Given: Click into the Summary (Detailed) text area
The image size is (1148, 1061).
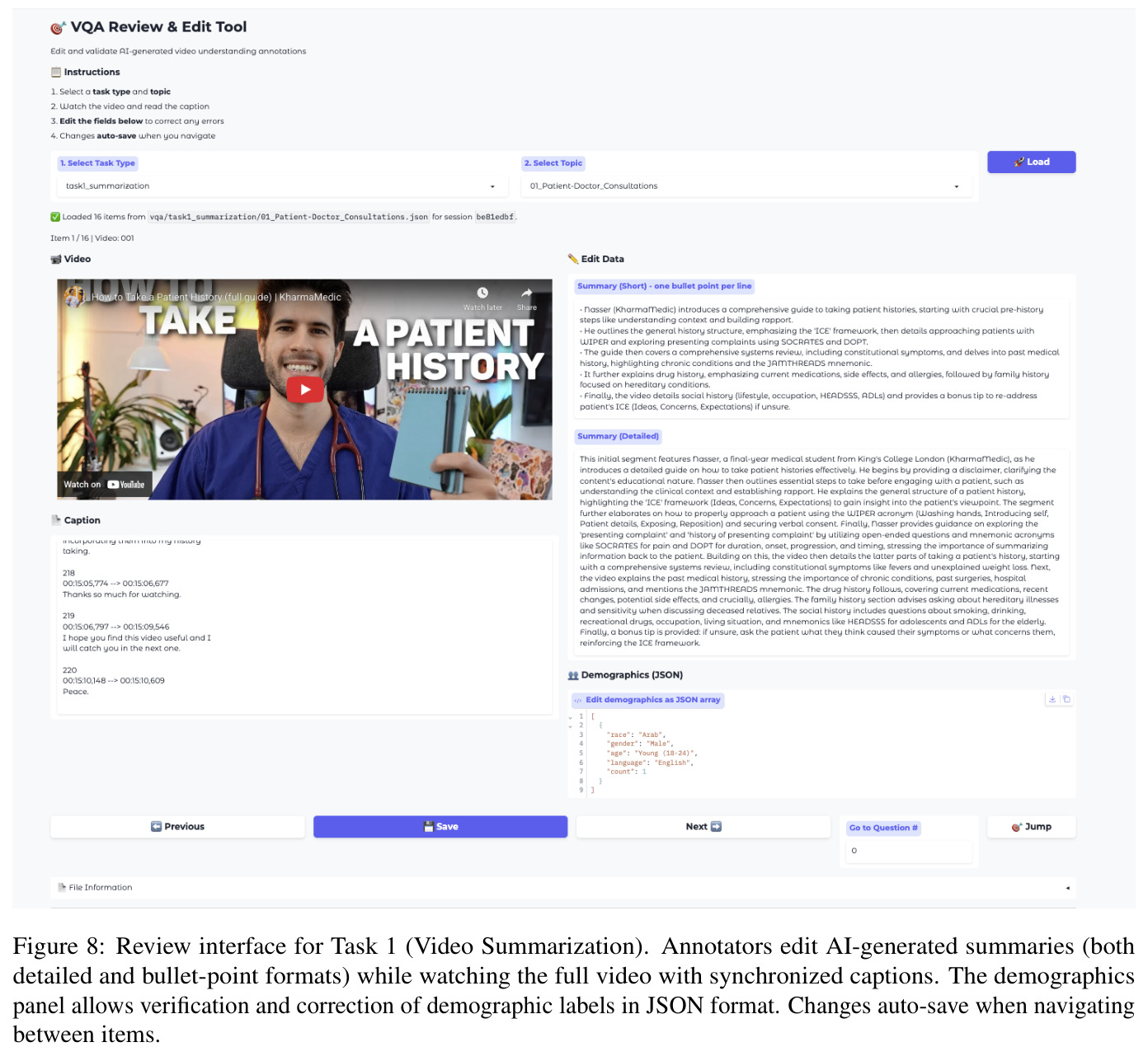Looking at the screenshot, I should pyautogui.click(x=822, y=552).
